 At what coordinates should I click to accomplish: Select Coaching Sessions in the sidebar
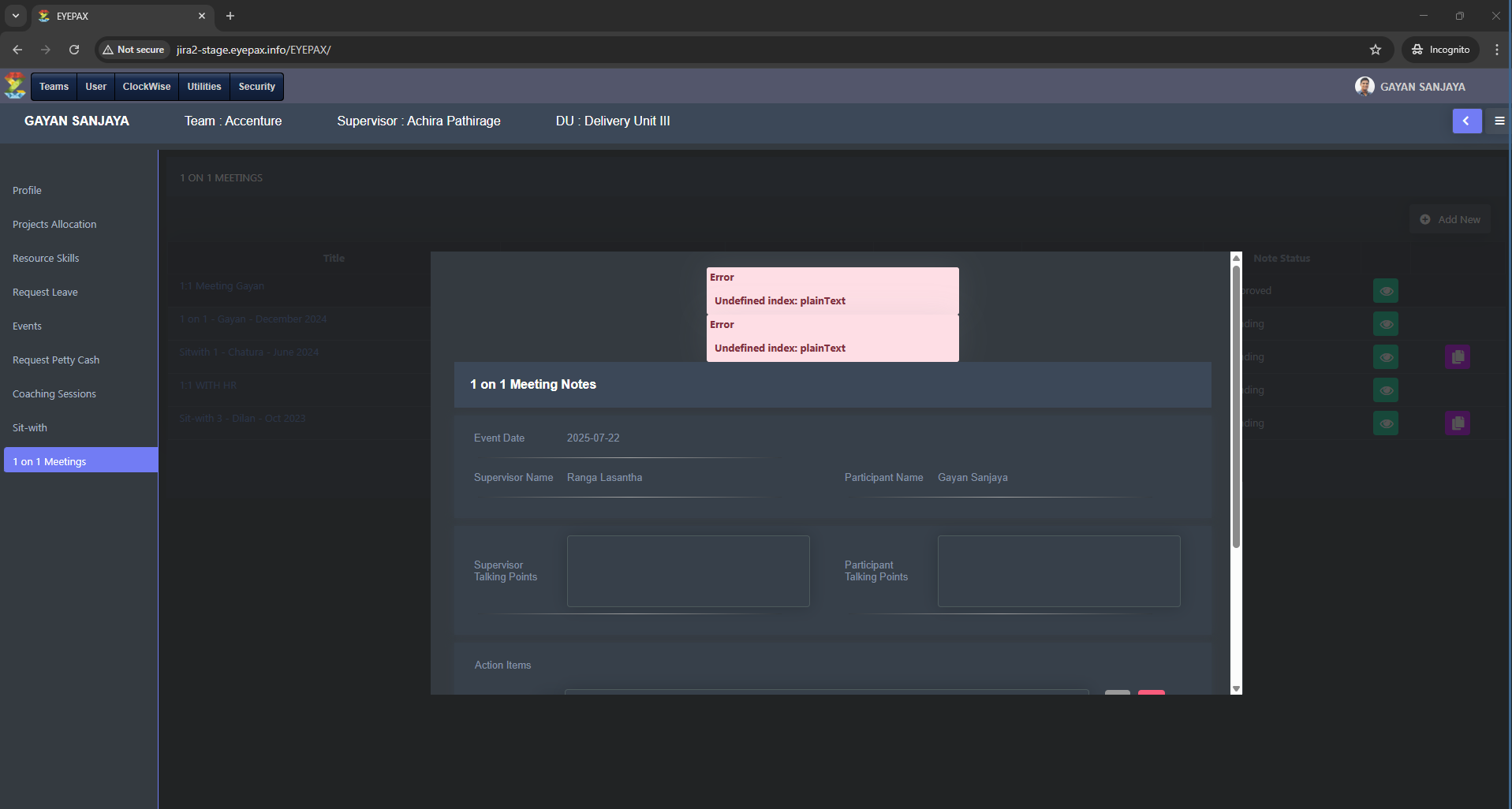(x=54, y=393)
